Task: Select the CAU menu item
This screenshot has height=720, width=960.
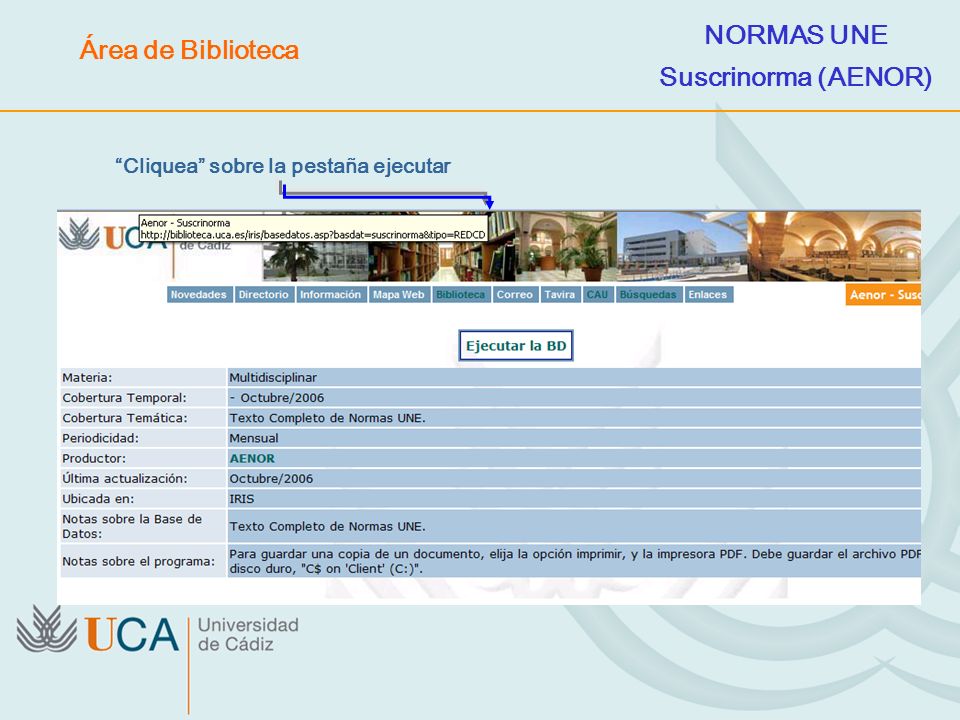Action: (x=598, y=294)
